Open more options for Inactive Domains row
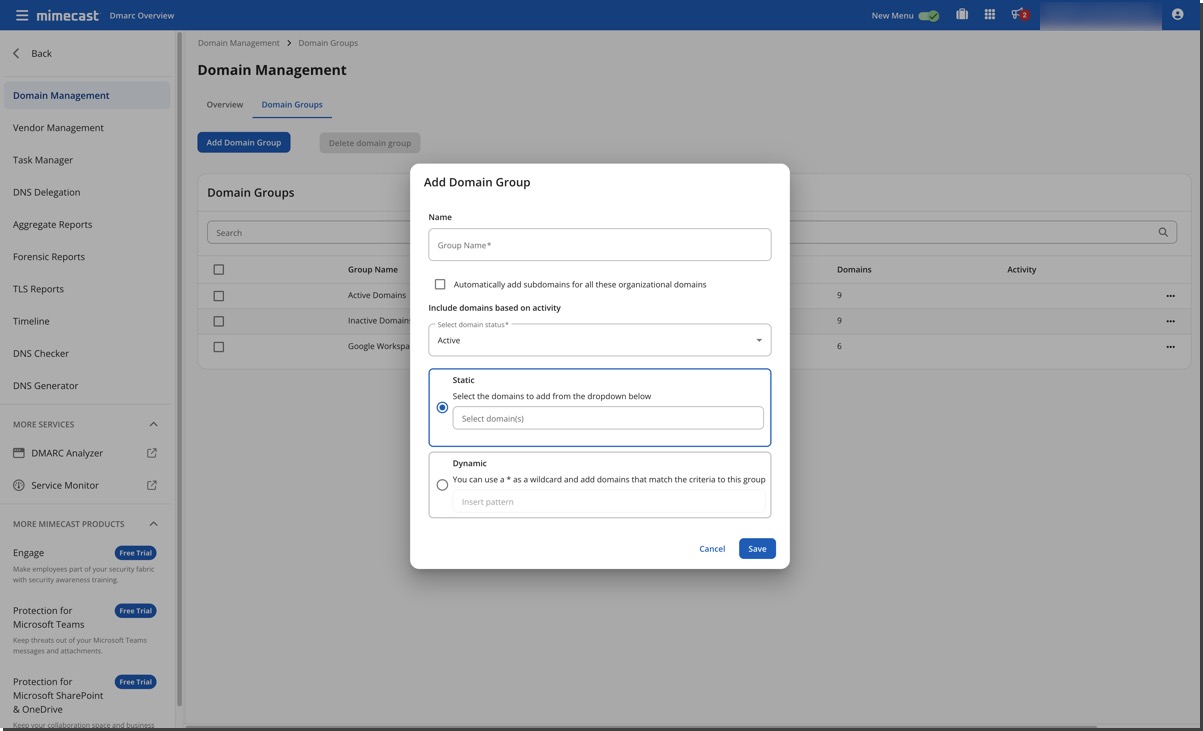This screenshot has height=731, width=1203. (1170, 321)
